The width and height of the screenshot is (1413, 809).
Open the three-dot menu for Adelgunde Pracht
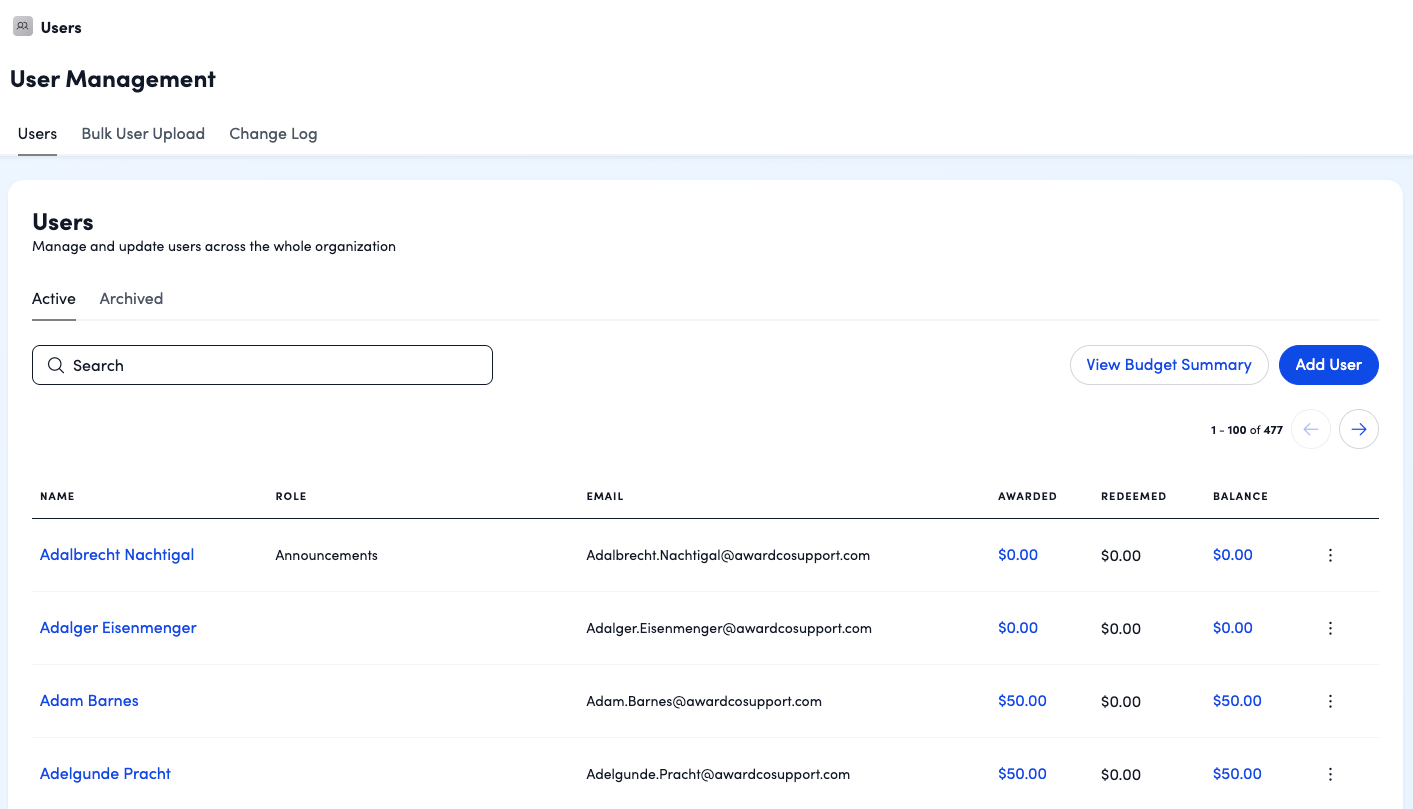1330,774
